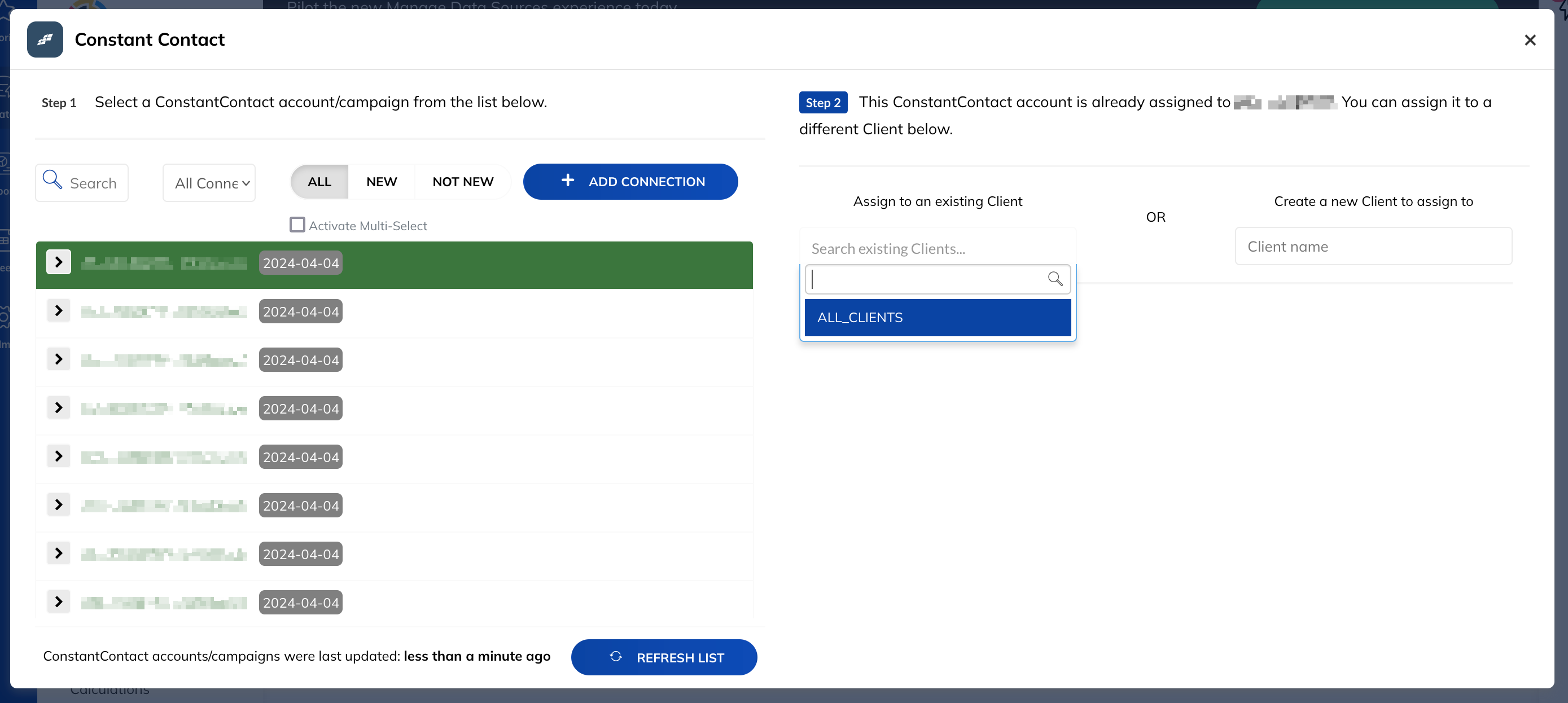Click the Constant Contact logo icon
This screenshot has width=1568, height=703.
coord(45,39)
